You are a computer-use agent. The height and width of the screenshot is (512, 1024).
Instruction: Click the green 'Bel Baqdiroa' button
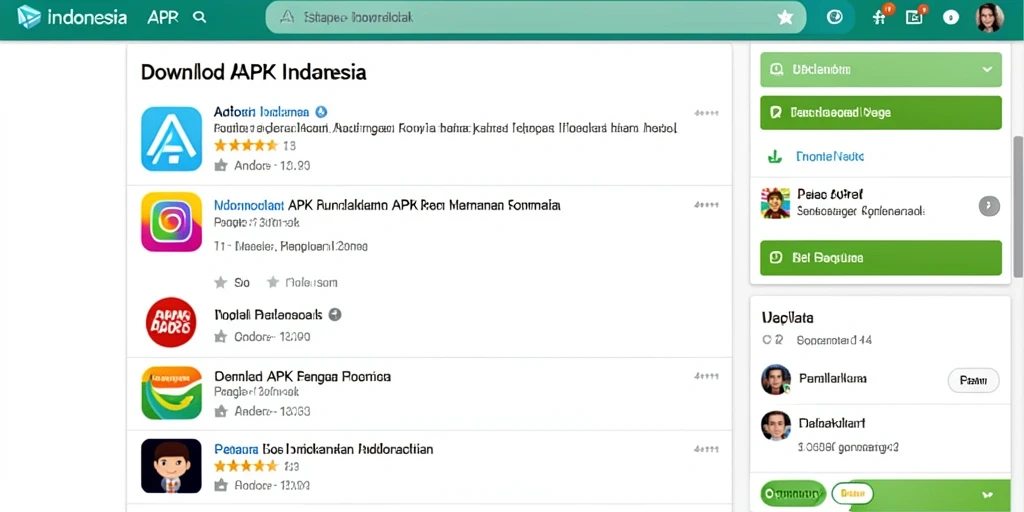tap(880, 257)
